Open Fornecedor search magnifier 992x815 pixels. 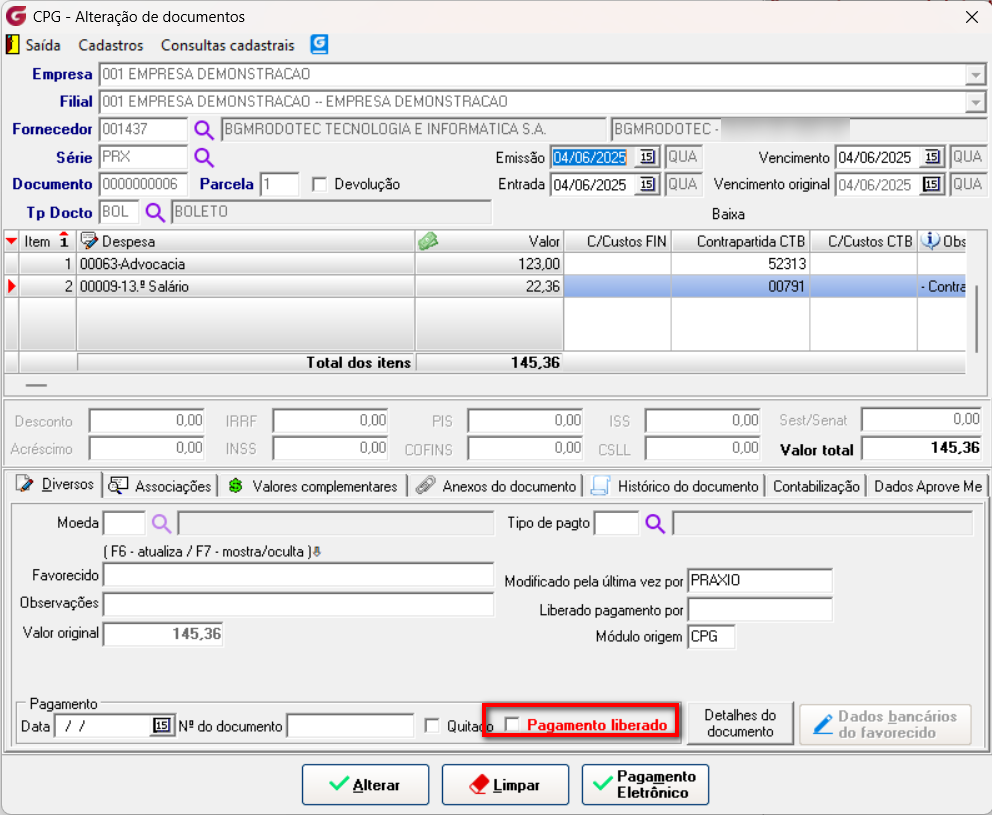pos(204,130)
